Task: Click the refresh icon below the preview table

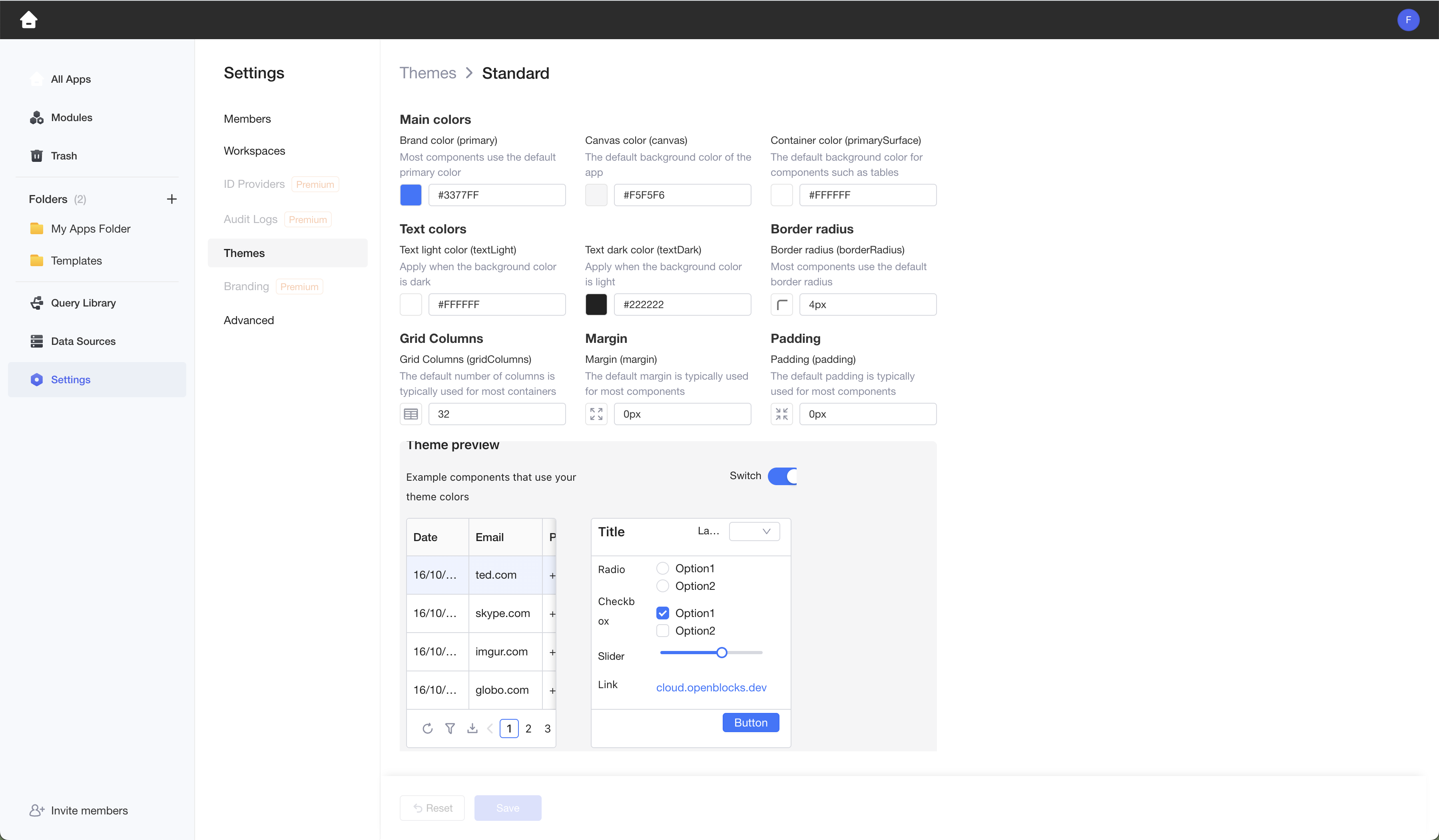Action: tap(427, 728)
